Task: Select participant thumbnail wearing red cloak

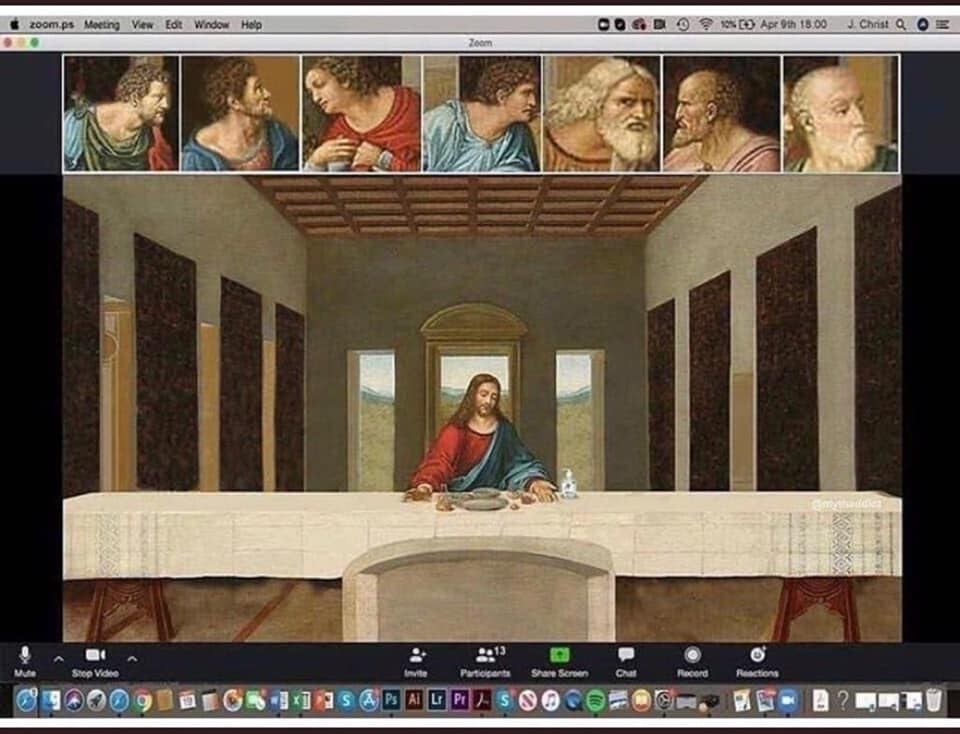Action: [x=361, y=113]
